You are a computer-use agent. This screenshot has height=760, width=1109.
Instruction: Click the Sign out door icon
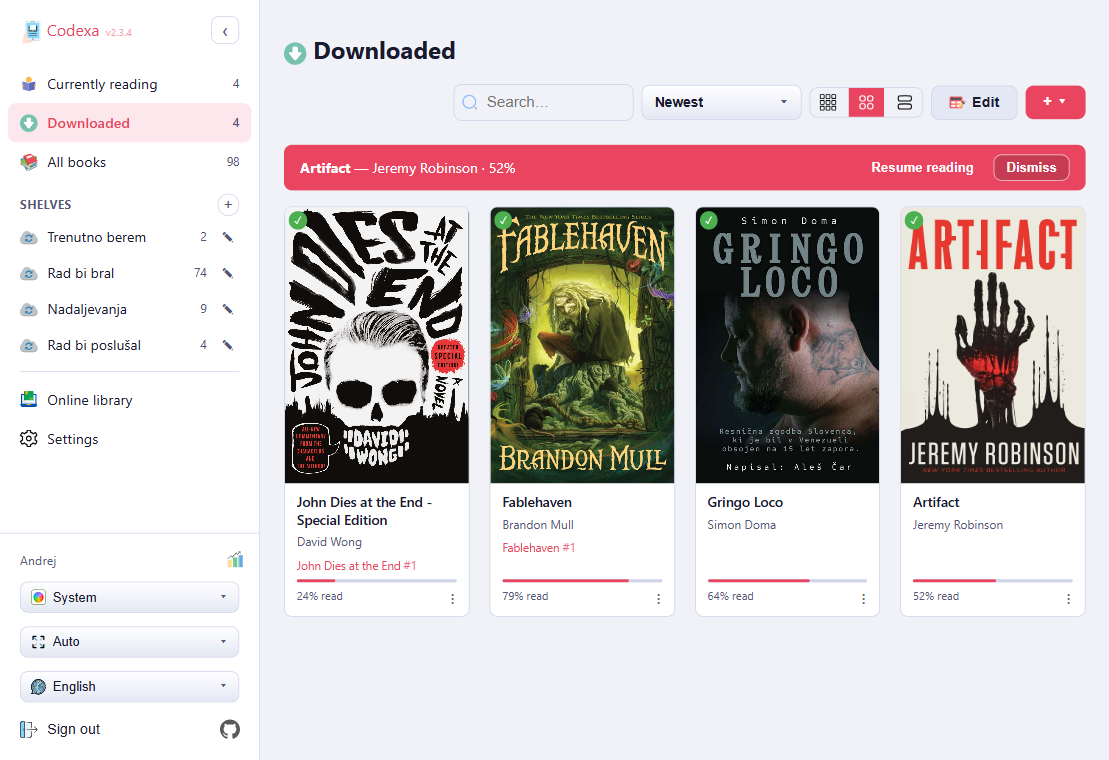(x=28, y=730)
